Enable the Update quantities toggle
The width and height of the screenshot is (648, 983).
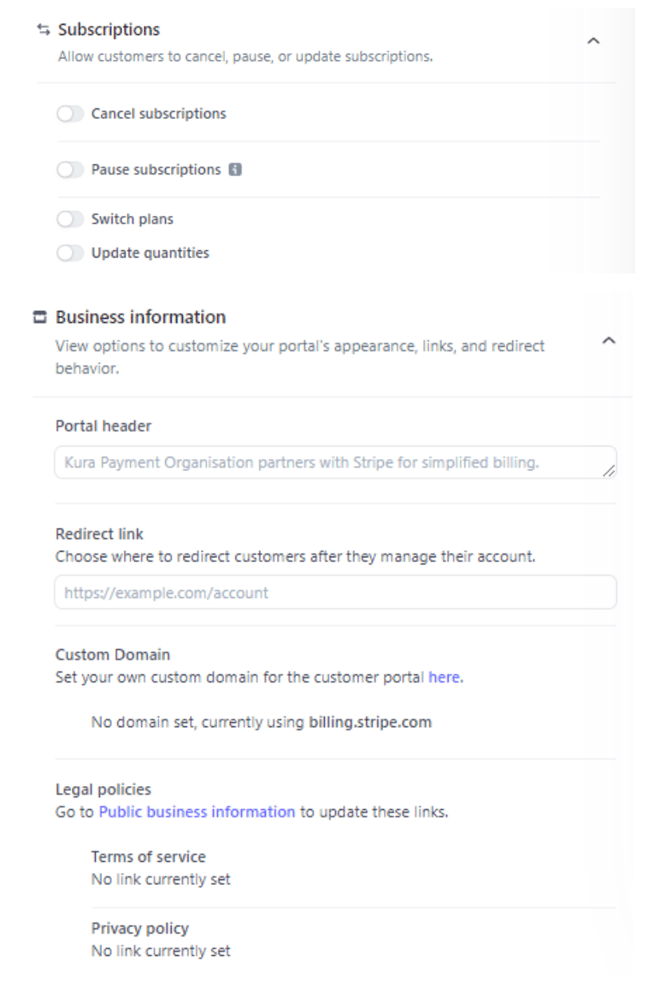tap(70, 253)
